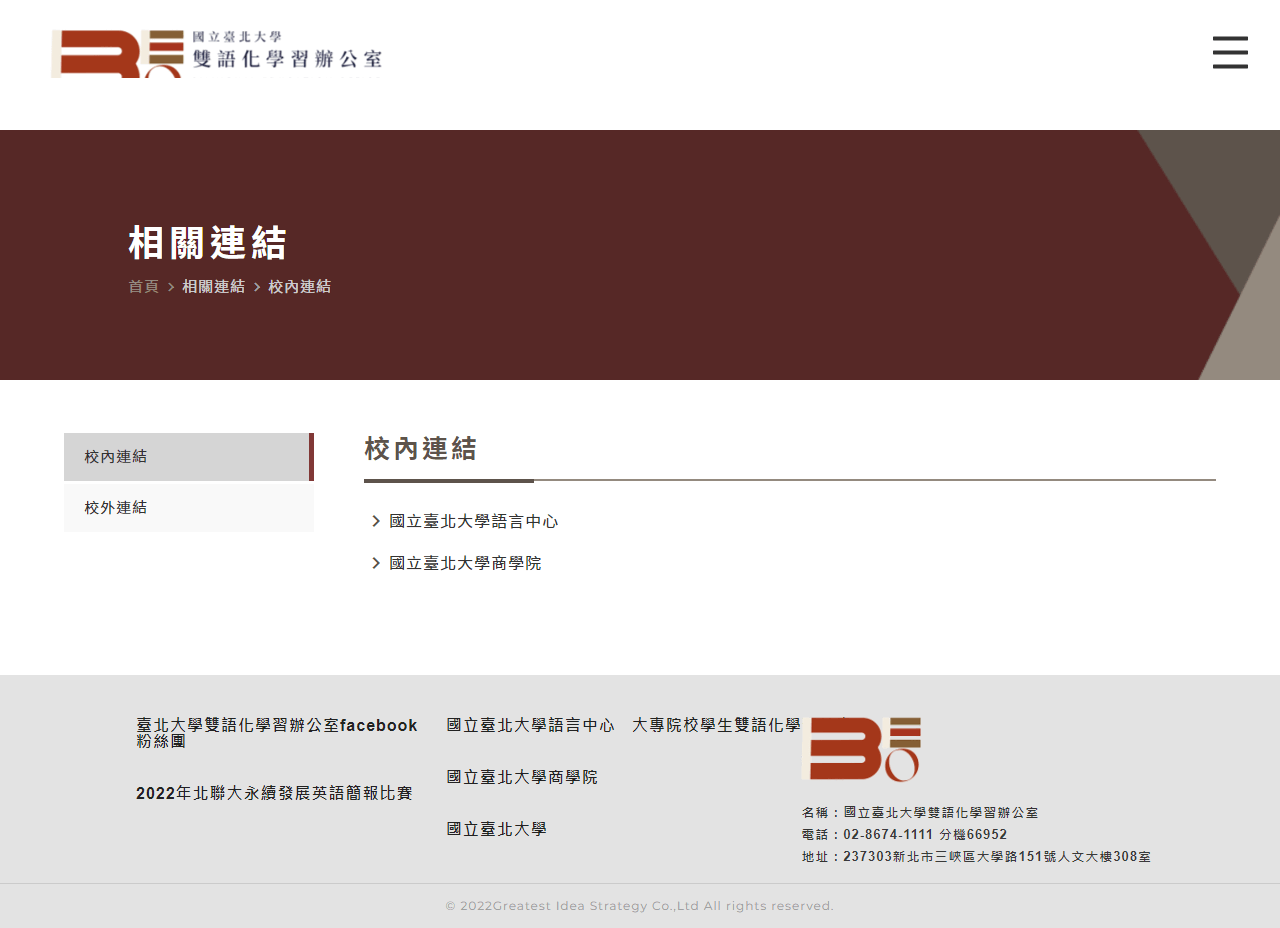Open footer link 大專院校學生雙語化學

(717, 726)
